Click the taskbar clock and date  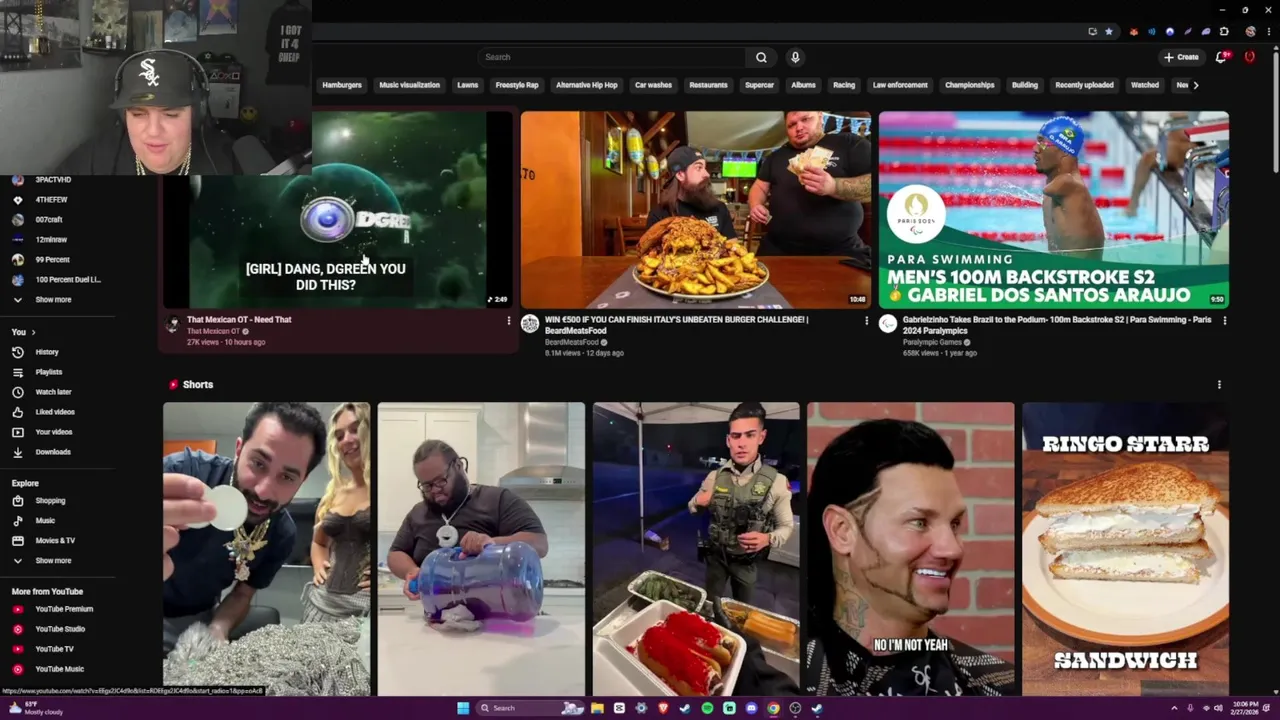(x=1245, y=708)
